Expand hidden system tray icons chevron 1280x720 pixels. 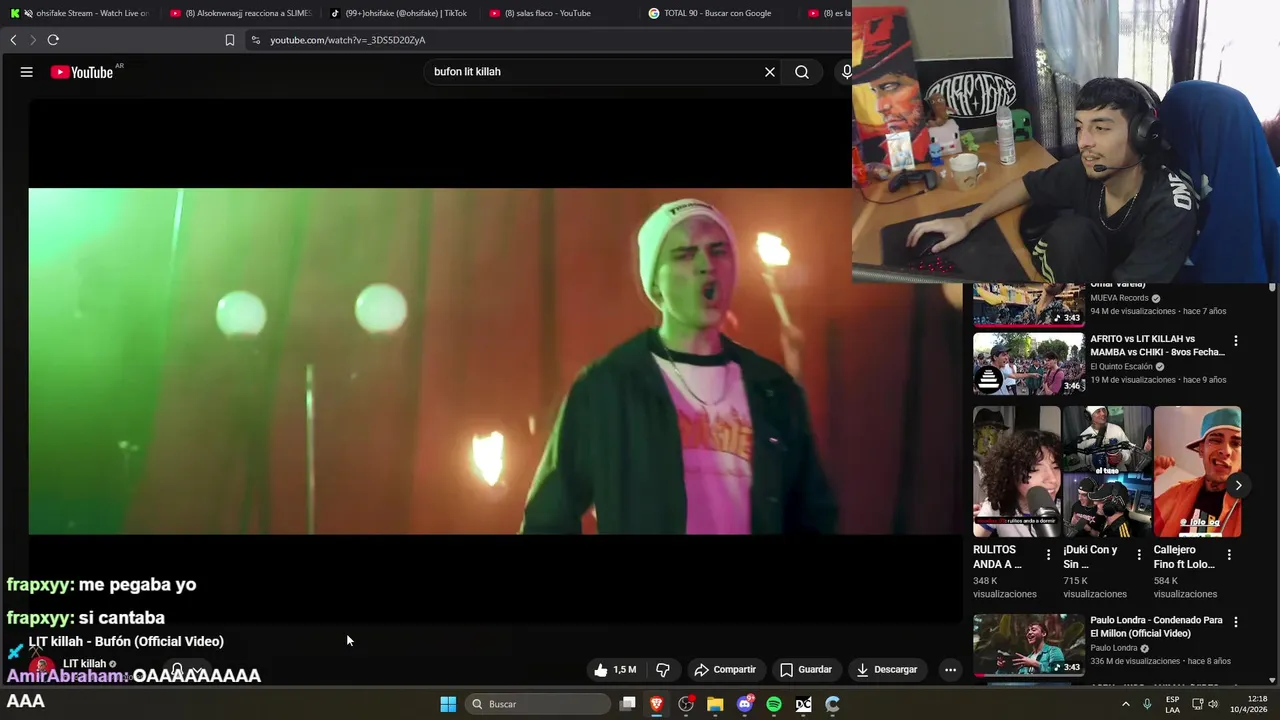point(1126,704)
